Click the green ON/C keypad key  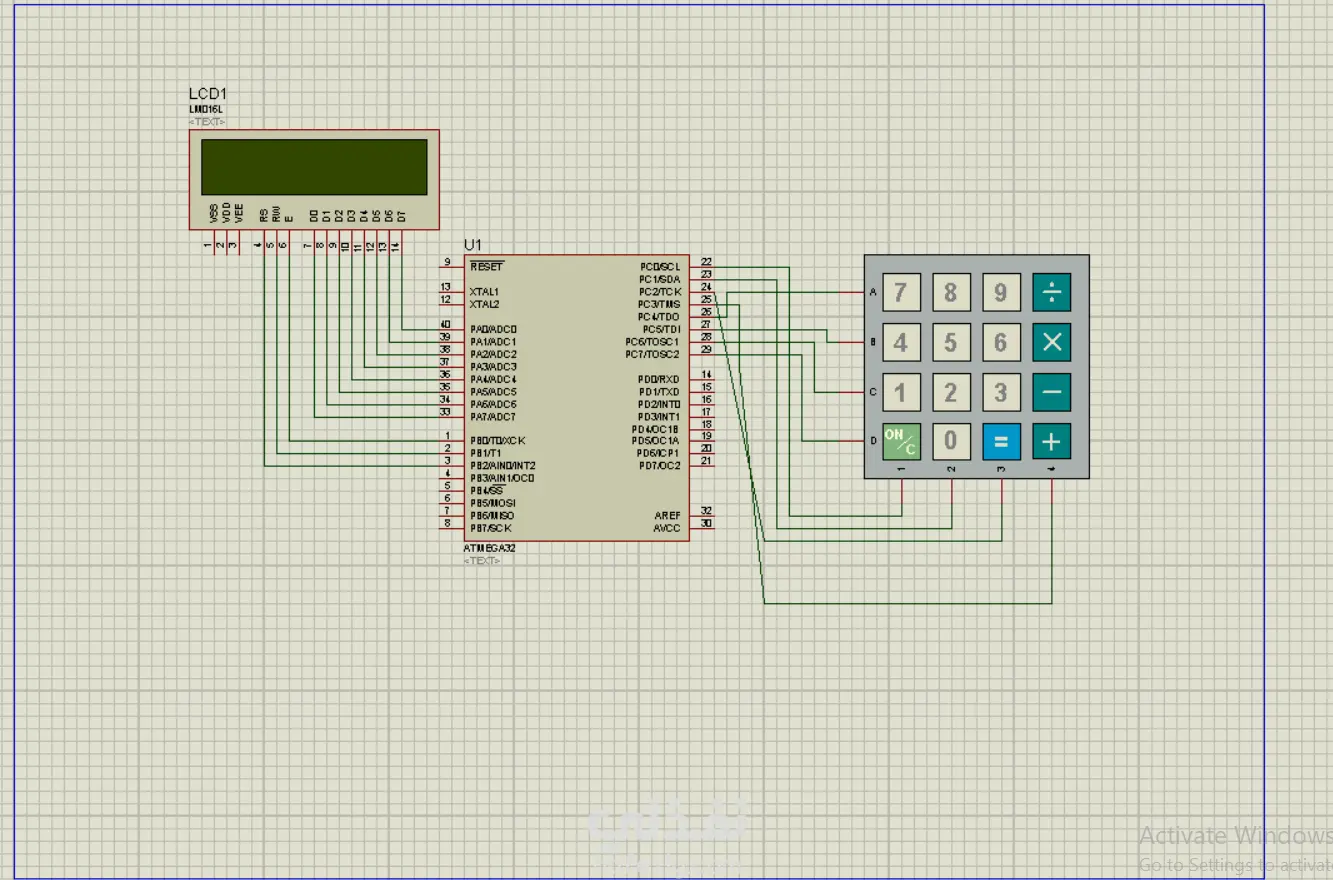(x=901, y=441)
